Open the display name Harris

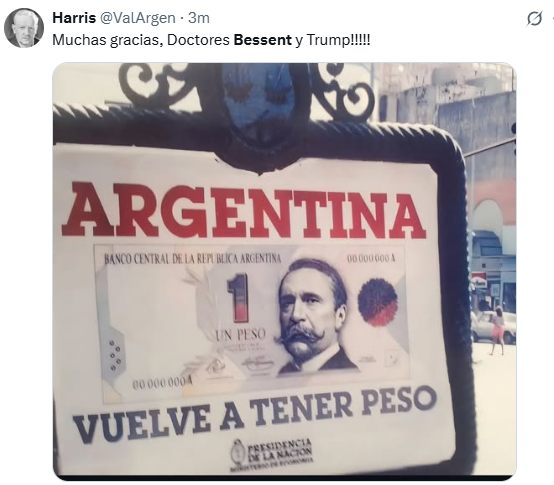[x=74, y=18]
